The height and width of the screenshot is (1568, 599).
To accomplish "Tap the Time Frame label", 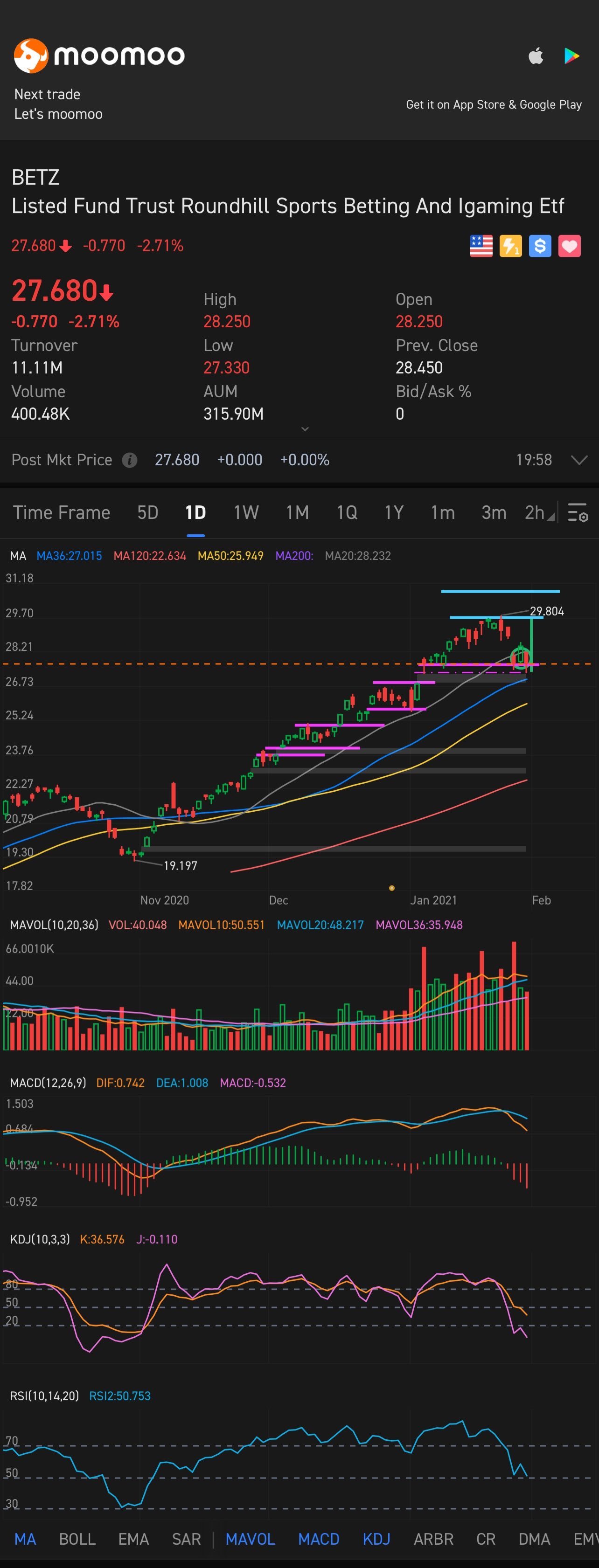I will [62, 512].
